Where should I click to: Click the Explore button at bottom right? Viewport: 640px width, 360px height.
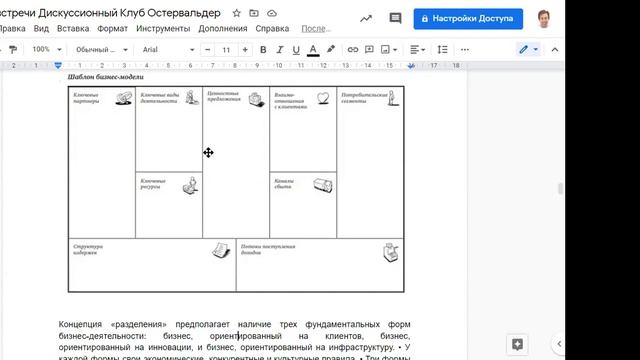tap(517, 344)
